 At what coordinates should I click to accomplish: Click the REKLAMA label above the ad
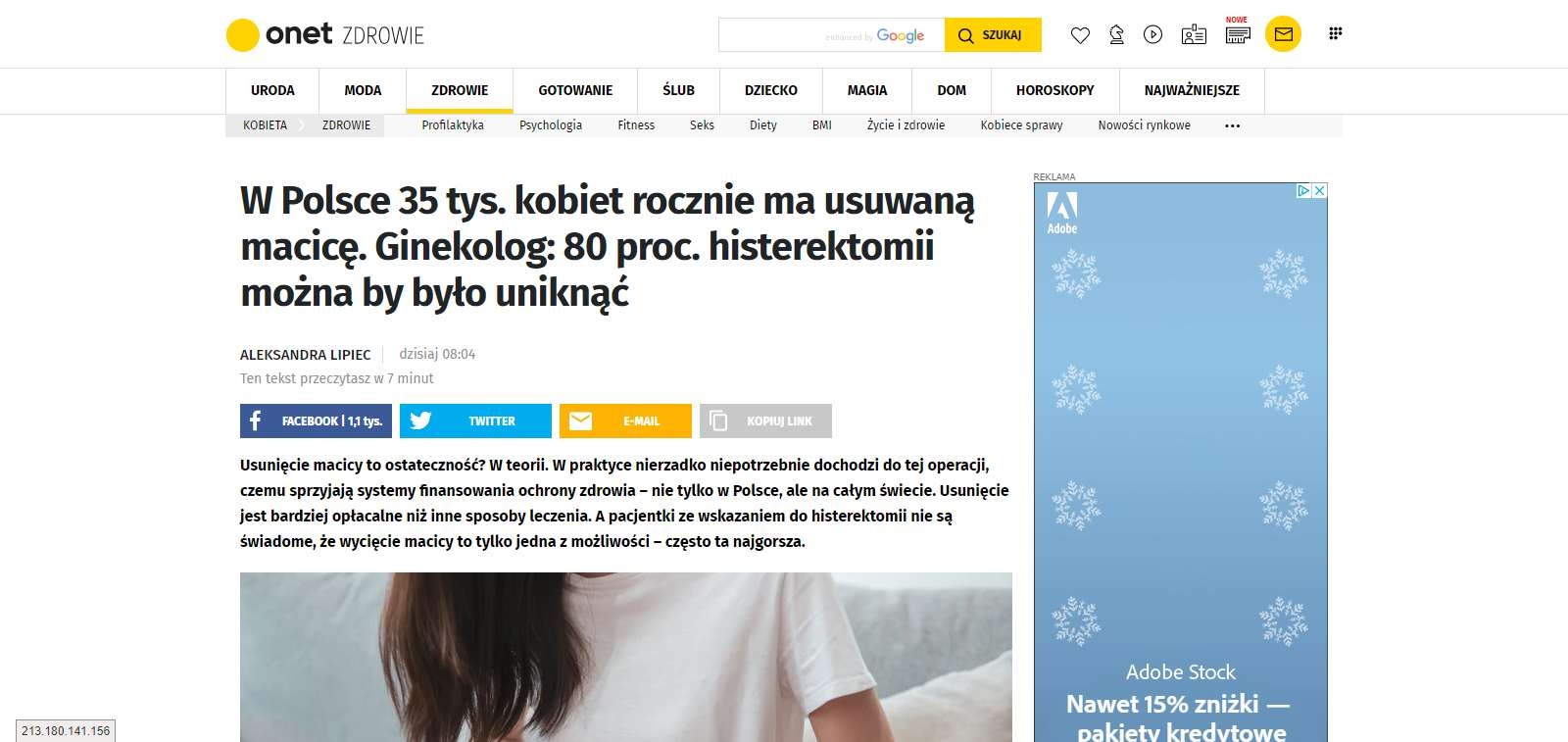click(x=1054, y=177)
